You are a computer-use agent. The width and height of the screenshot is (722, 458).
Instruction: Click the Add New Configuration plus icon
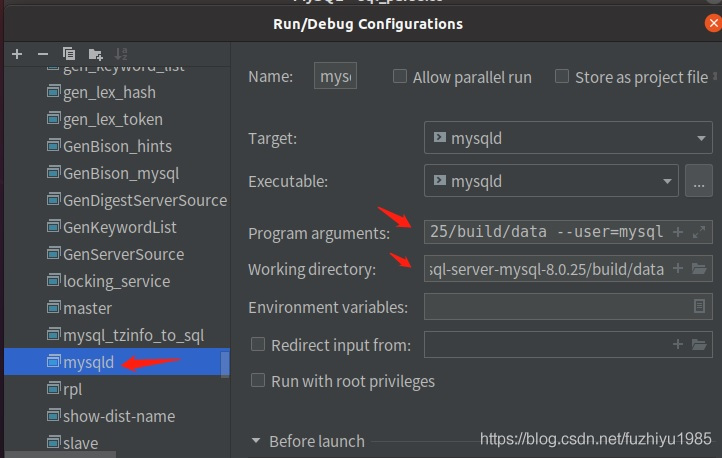point(17,53)
